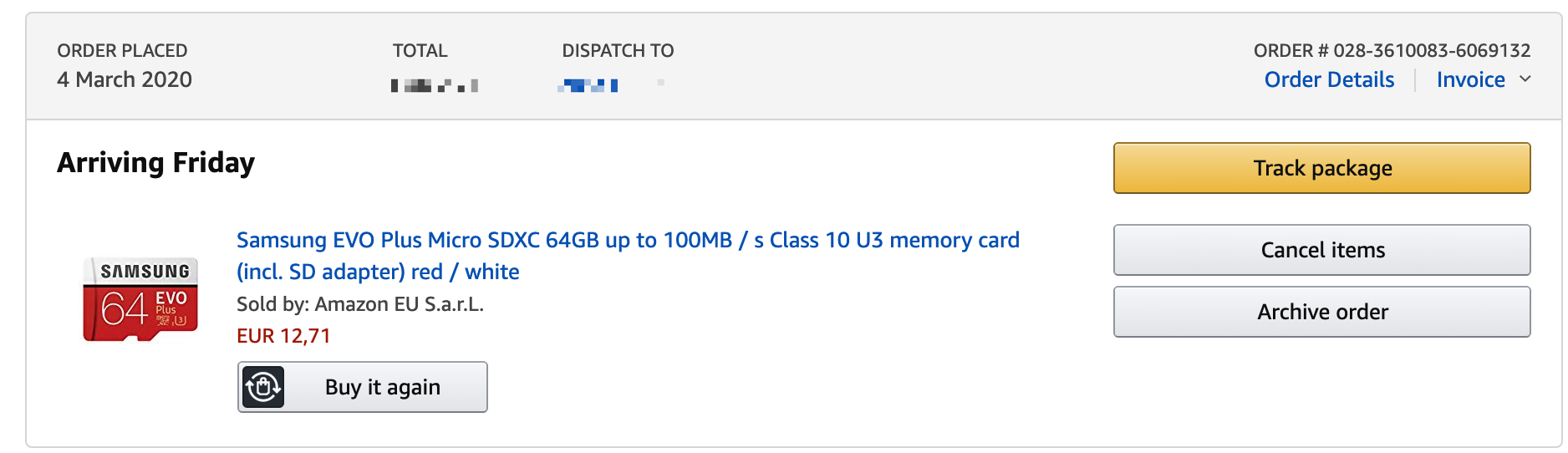
Task: Open the Order Details link
Action: click(x=1329, y=79)
